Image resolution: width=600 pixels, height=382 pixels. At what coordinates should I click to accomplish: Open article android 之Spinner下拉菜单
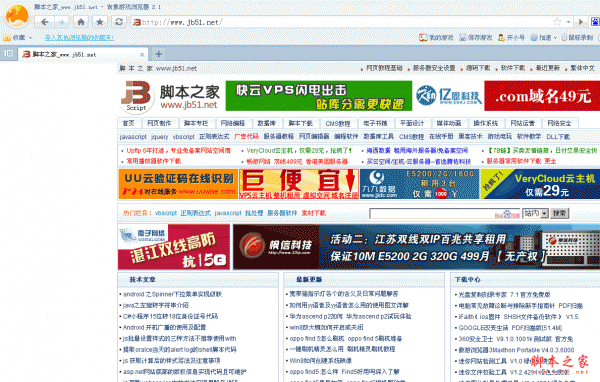point(172,294)
